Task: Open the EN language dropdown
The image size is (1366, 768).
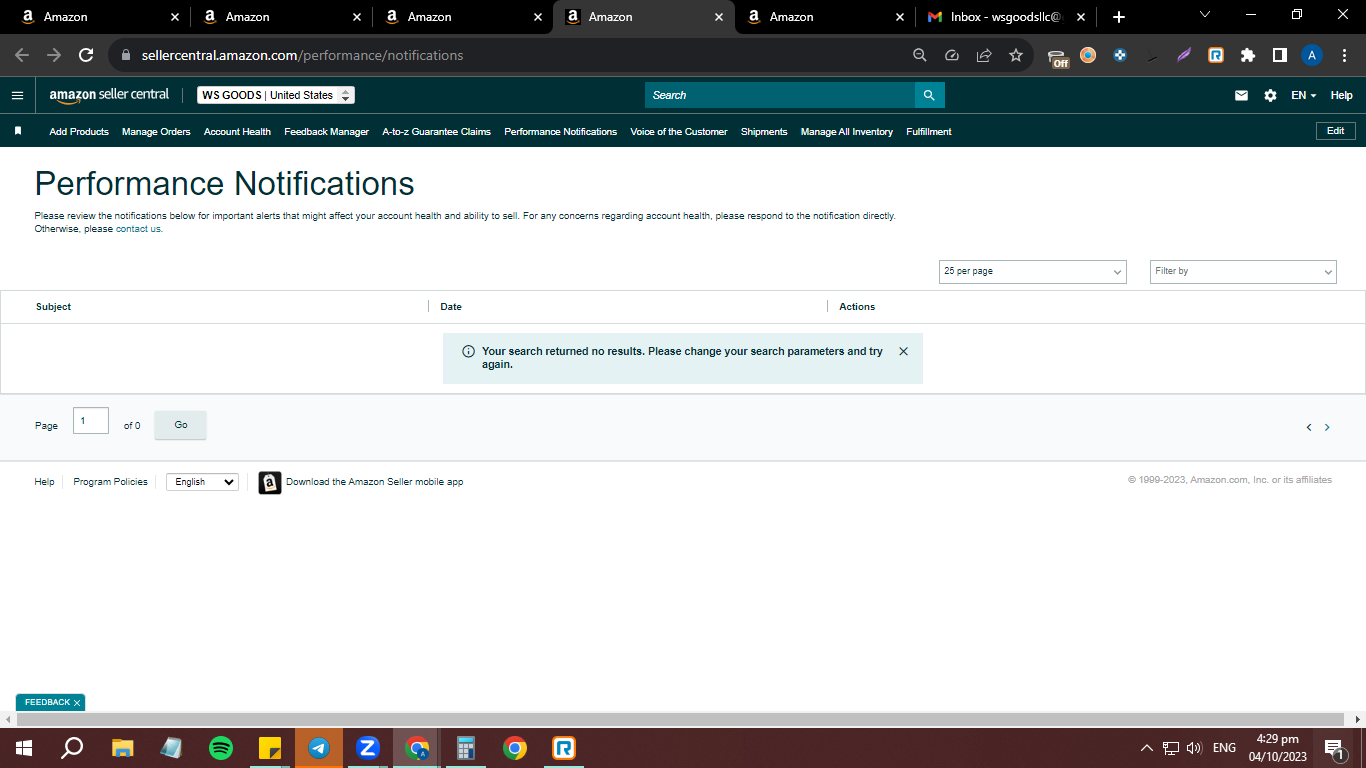Action: (1303, 95)
